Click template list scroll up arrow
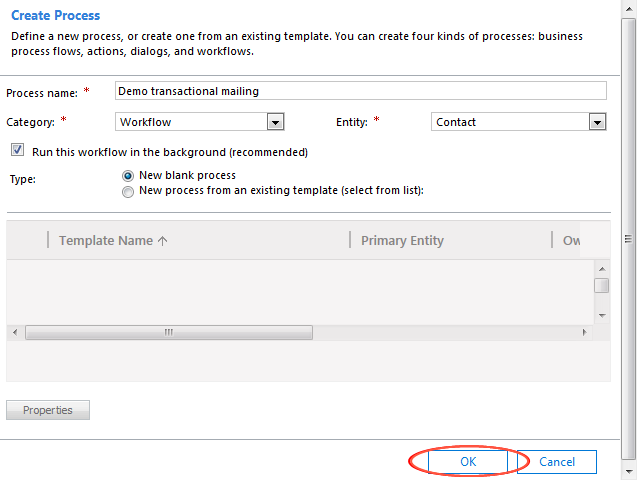The width and height of the screenshot is (637, 480). pyautogui.click(x=602, y=269)
